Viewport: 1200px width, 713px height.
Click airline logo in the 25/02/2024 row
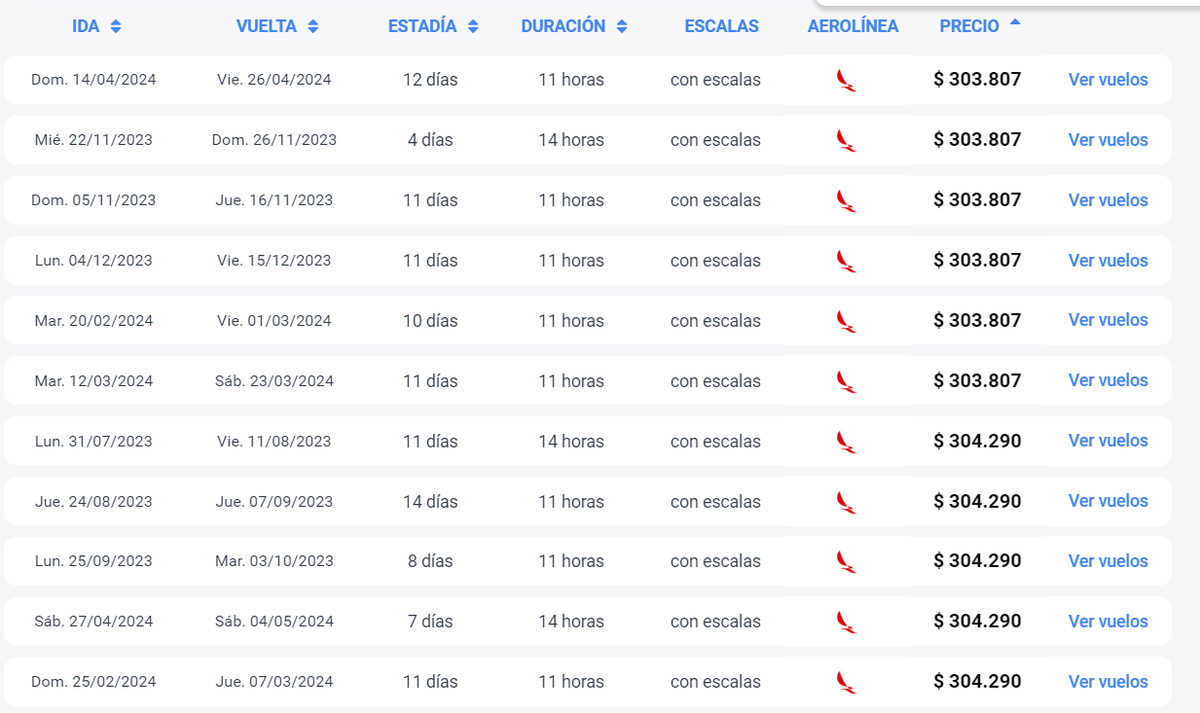tap(846, 682)
